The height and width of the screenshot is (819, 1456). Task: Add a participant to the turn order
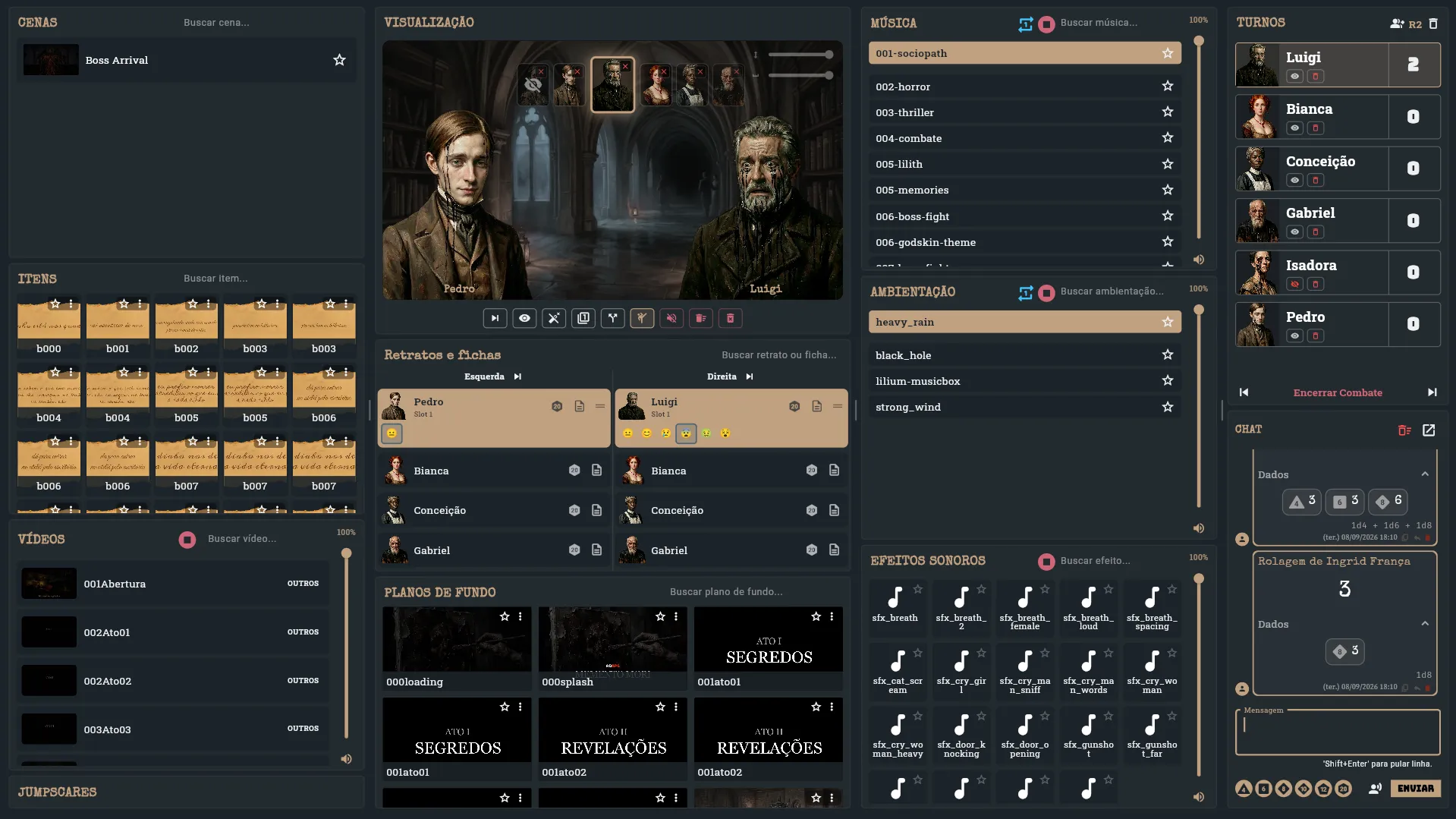pos(1397,24)
